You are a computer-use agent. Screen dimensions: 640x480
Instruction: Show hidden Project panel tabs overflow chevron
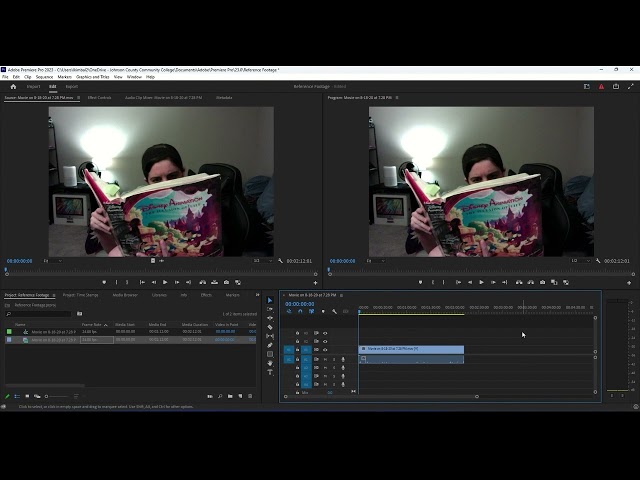258,295
